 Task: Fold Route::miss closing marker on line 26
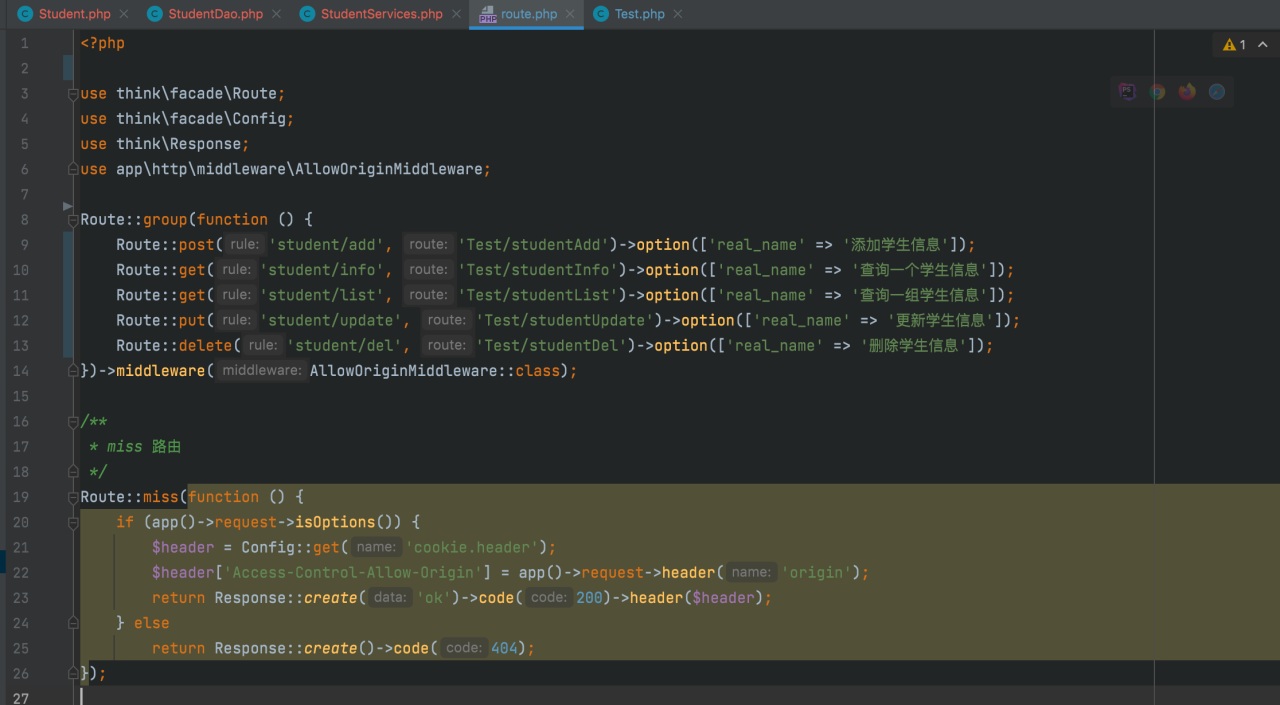point(72,673)
